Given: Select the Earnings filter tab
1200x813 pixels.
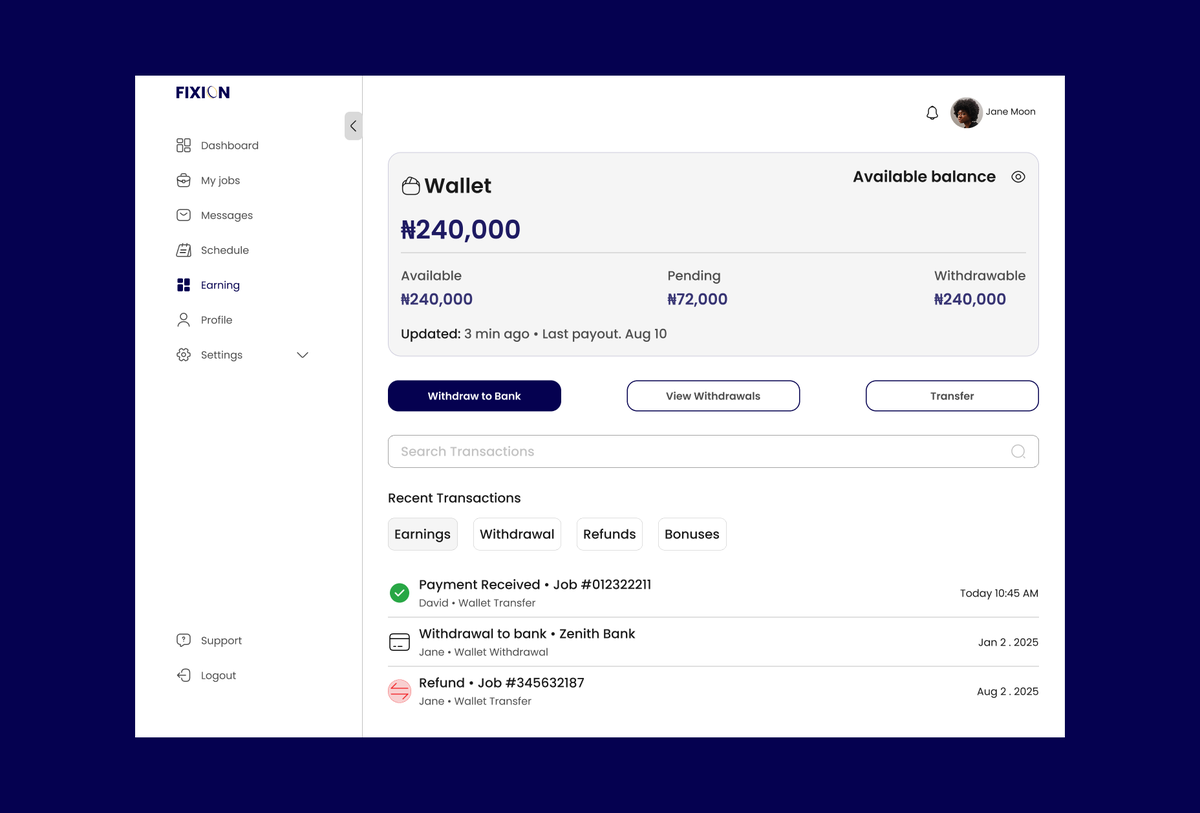Looking at the screenshot, I should click(423, 534).
